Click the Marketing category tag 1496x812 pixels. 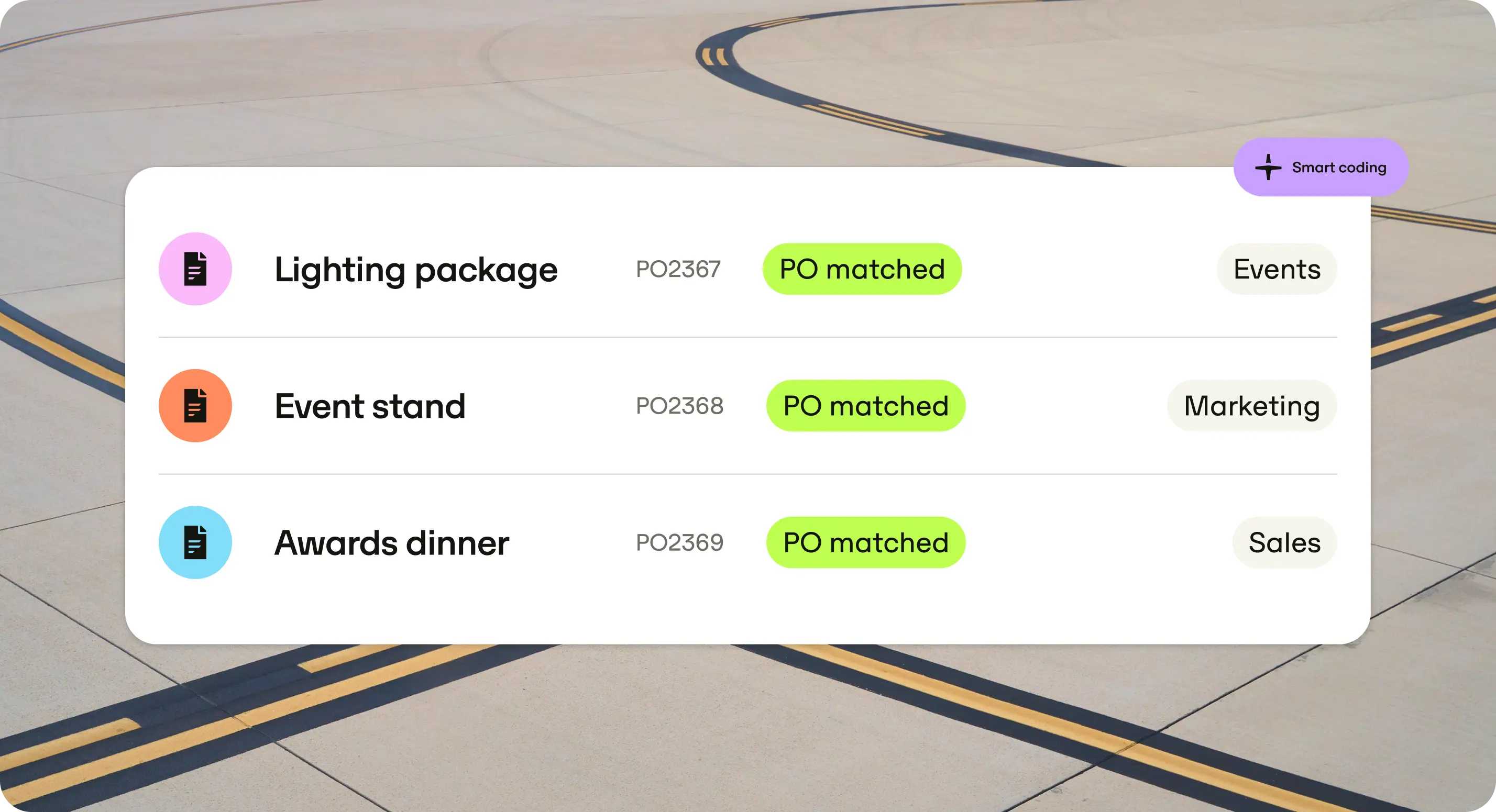[x=1251, y=406]
